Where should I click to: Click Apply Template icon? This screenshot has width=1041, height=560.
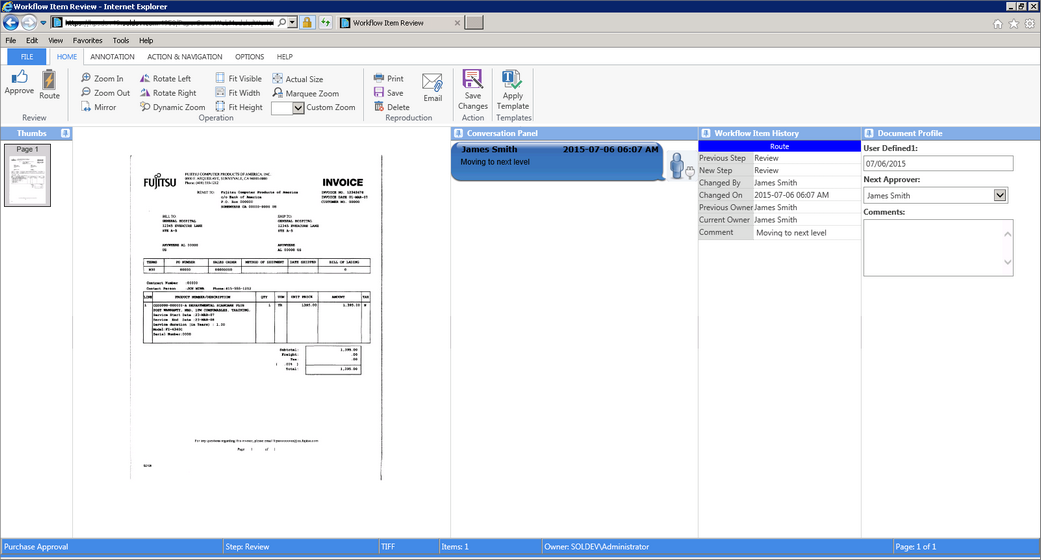click(x=512, y=80)
